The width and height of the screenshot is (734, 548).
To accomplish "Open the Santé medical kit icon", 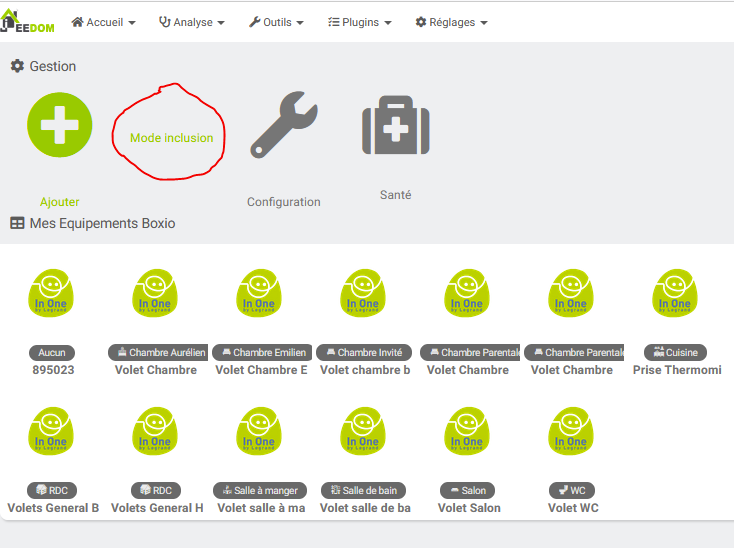I will coord(396,125).
